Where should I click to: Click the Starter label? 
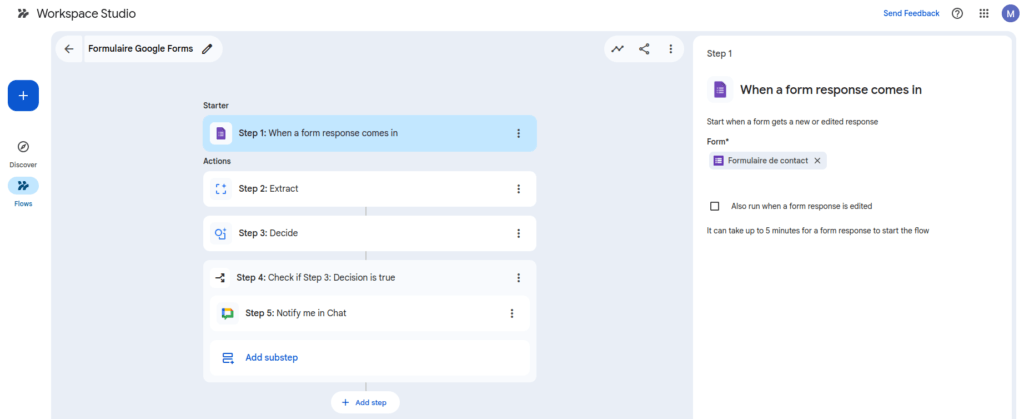click(216, 105)
